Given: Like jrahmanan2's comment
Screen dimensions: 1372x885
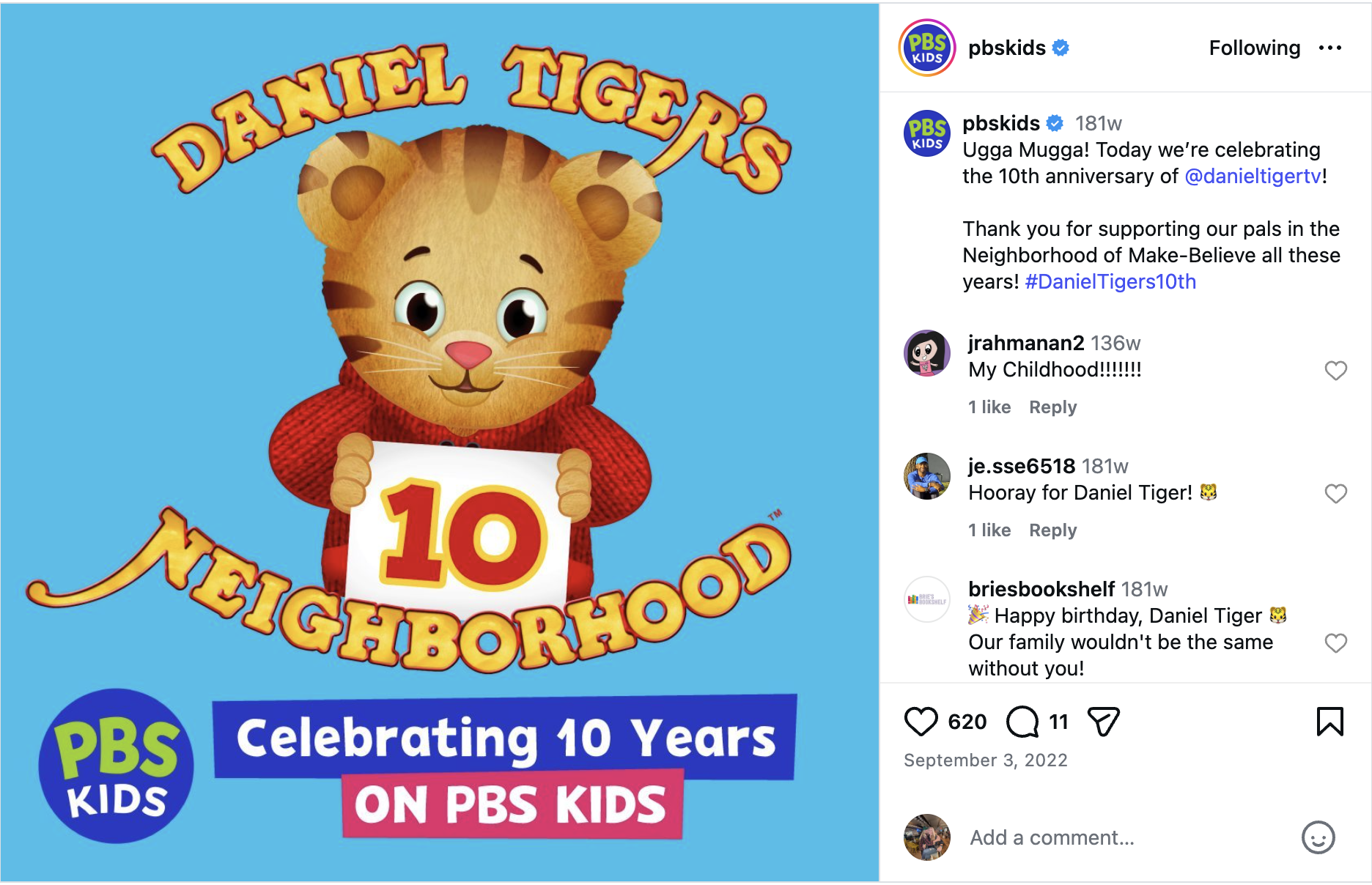Looking at the screenshot, I should tap(1335, 371).
